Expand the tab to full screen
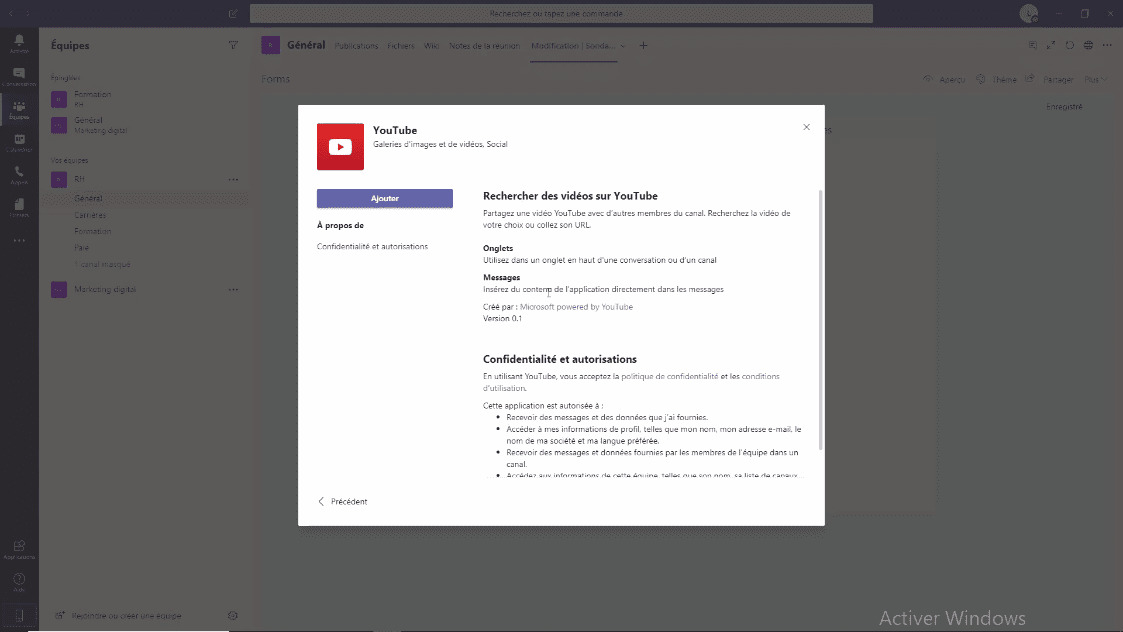The image size is (1123, 632). click(1051, 45)
